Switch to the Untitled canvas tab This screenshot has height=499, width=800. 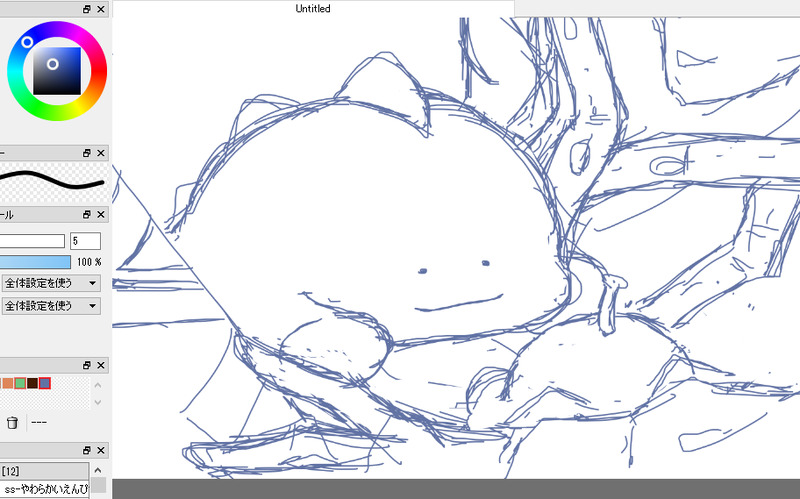(x=313, y=9)
